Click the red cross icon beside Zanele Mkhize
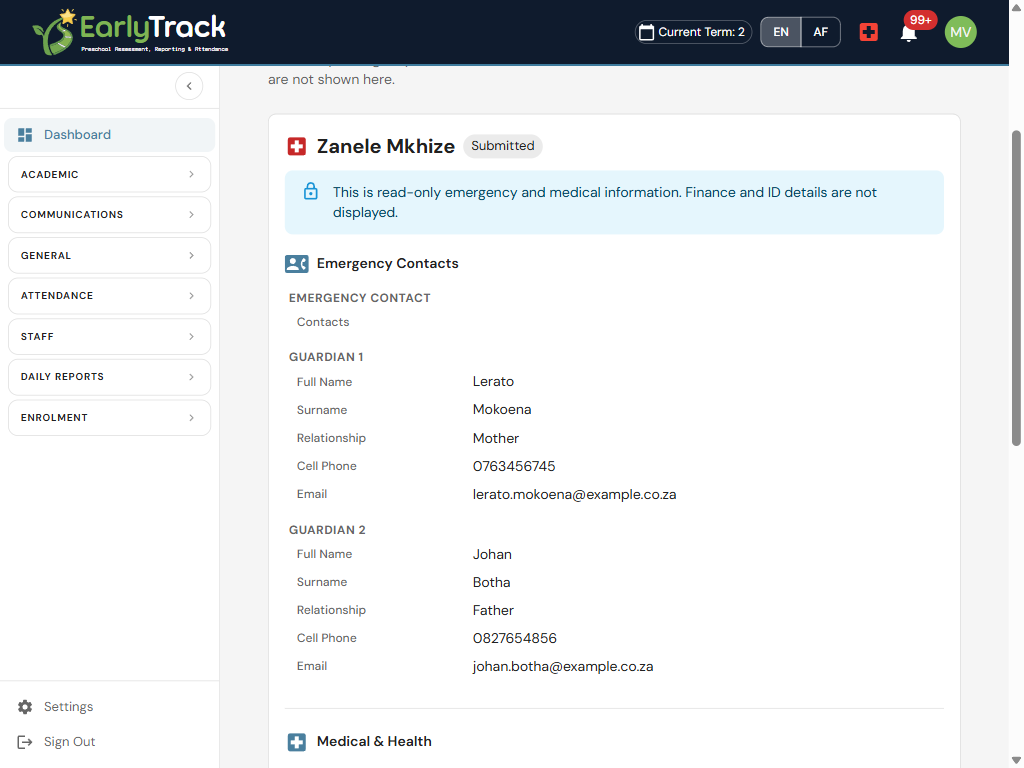This screenshot has width=1024, height=768. point(296,146)
